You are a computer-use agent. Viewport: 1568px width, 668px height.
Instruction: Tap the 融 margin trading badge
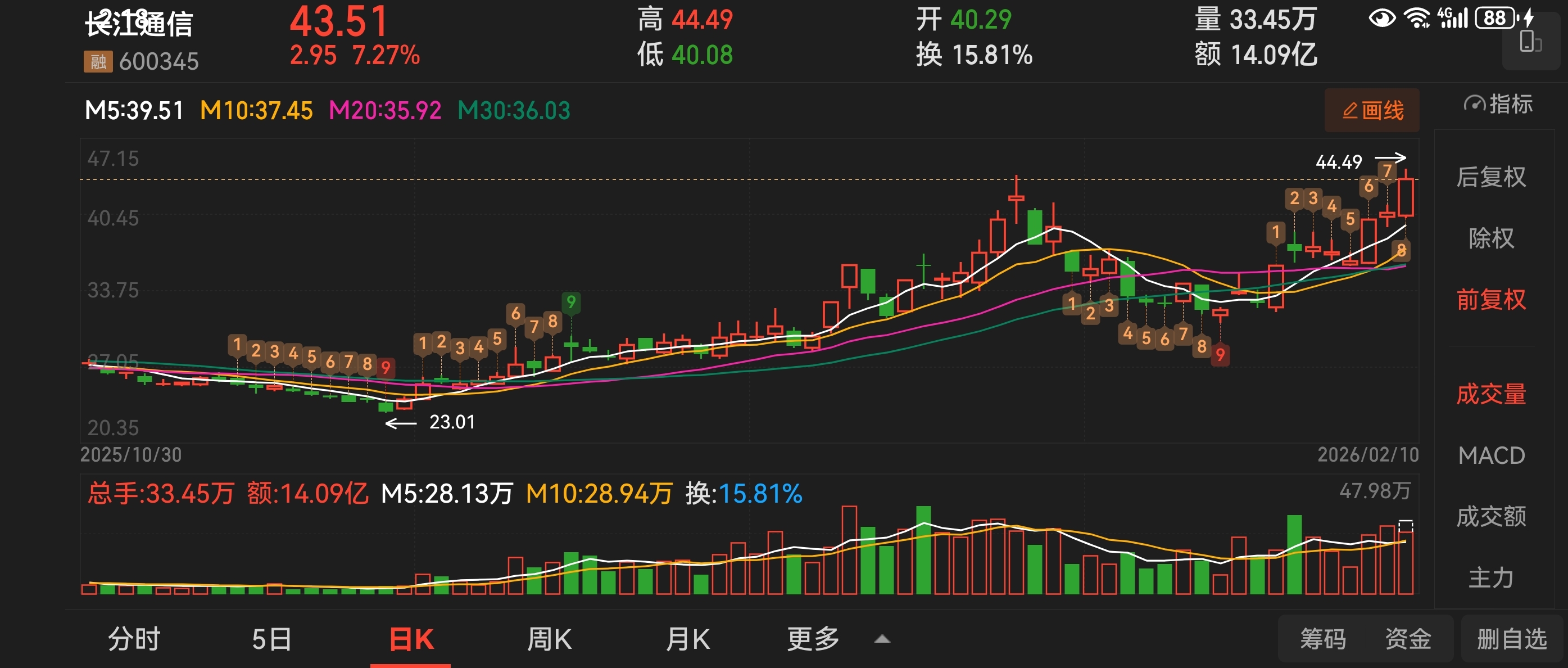coord(98,61)
